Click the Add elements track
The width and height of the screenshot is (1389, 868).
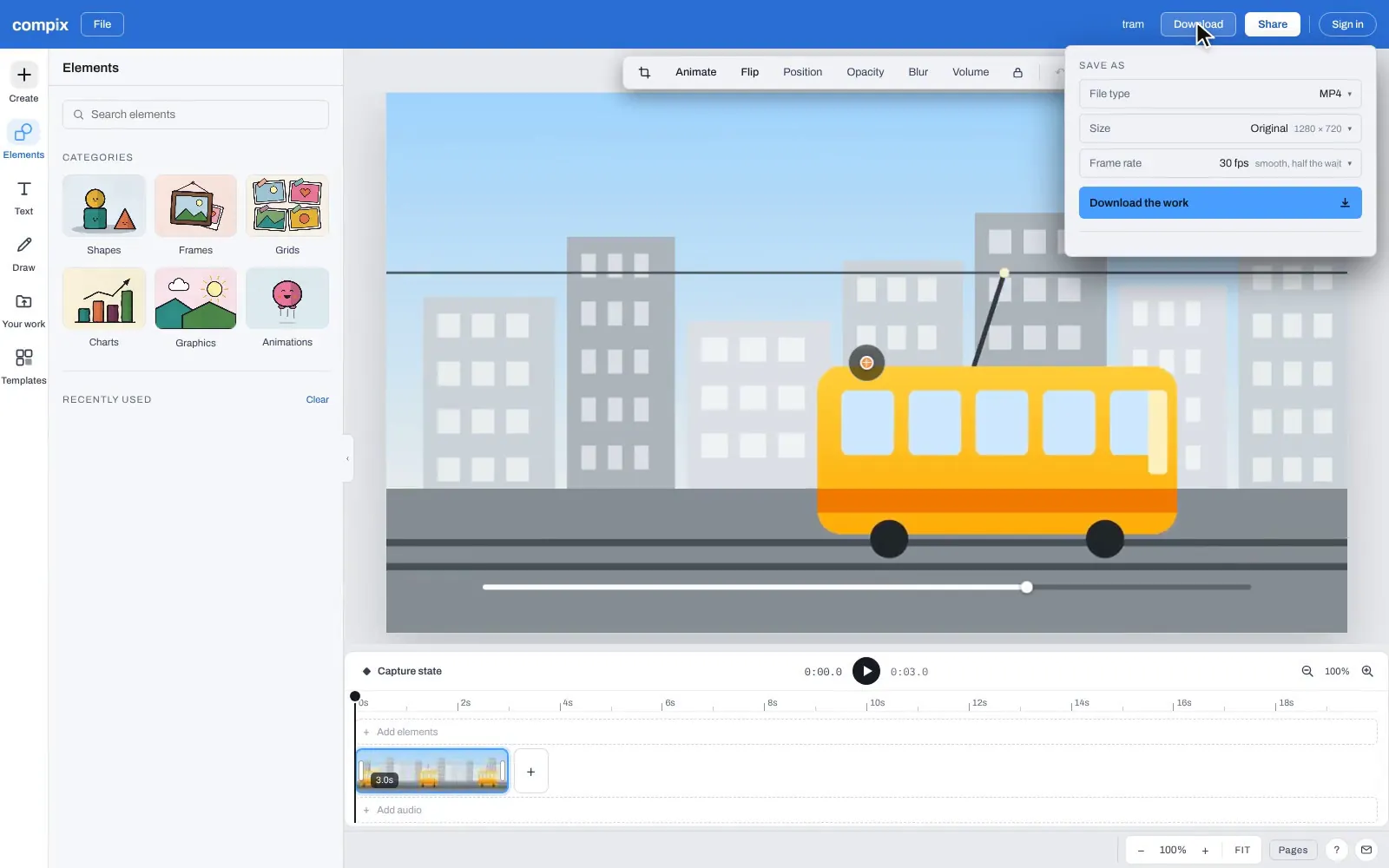(x=866, y=732)
